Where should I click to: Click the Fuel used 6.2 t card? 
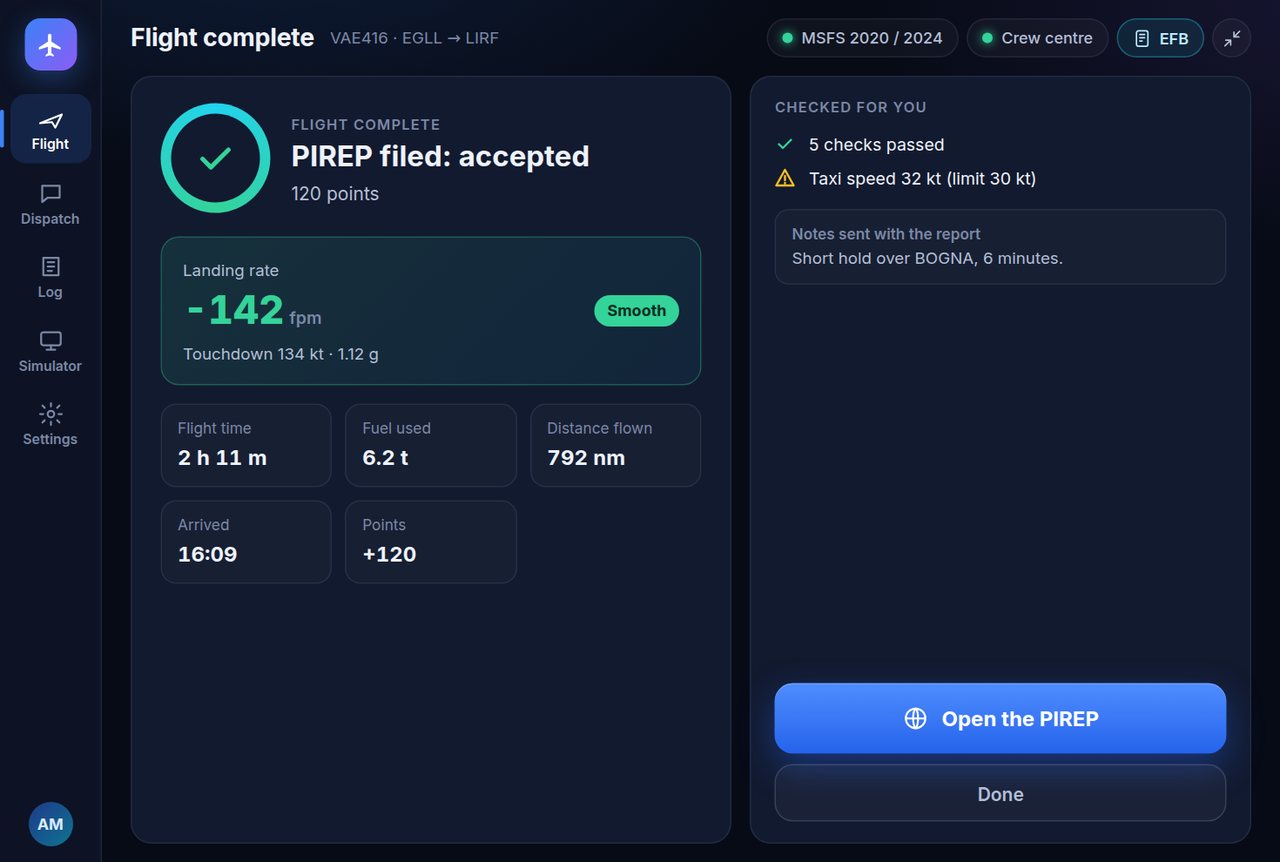[x=431, y=445]
